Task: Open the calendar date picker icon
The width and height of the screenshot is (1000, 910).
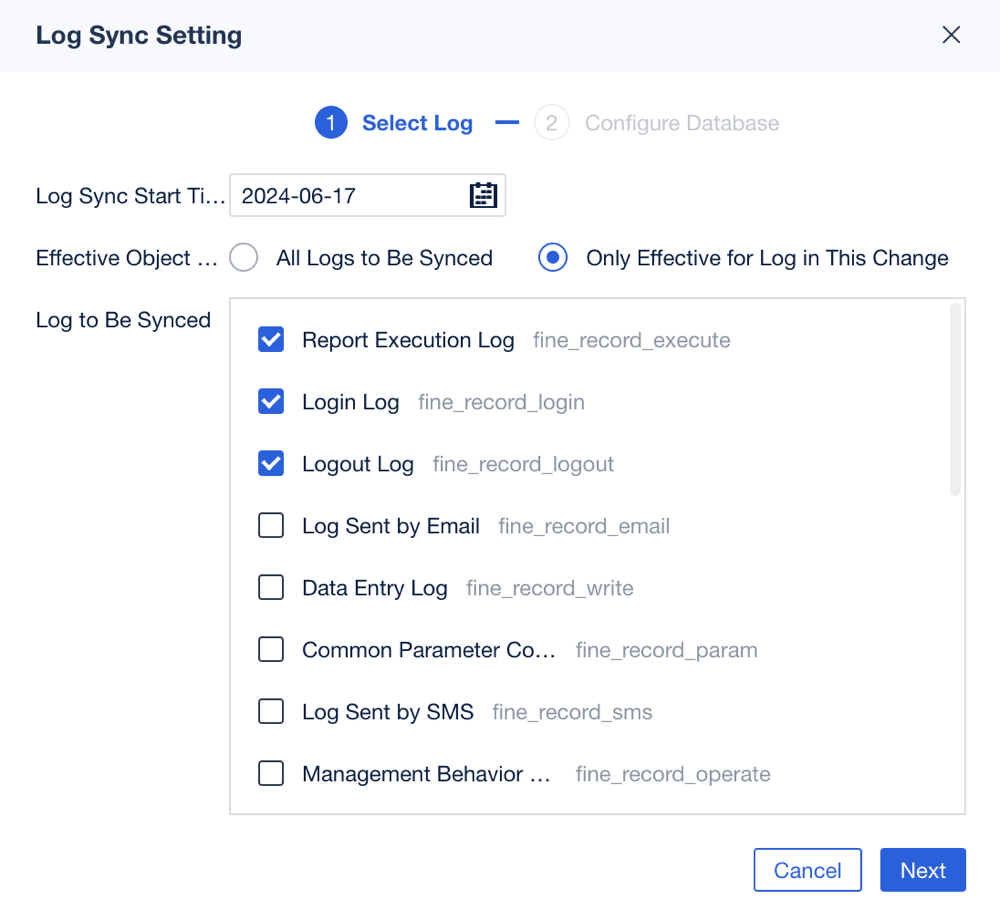Action: 483,195
